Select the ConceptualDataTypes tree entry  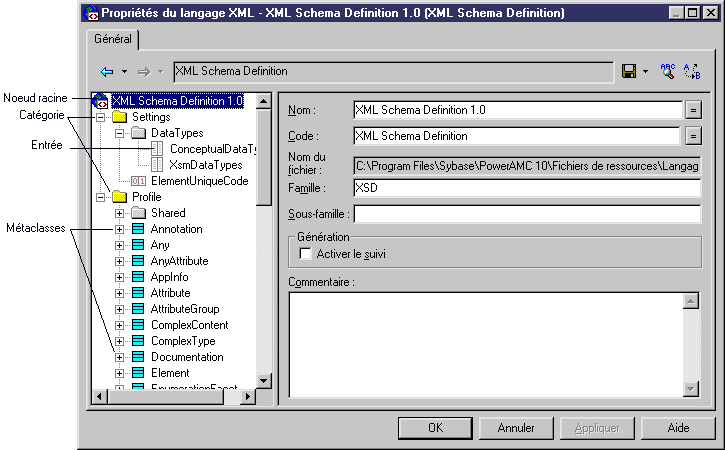[213, 149]
